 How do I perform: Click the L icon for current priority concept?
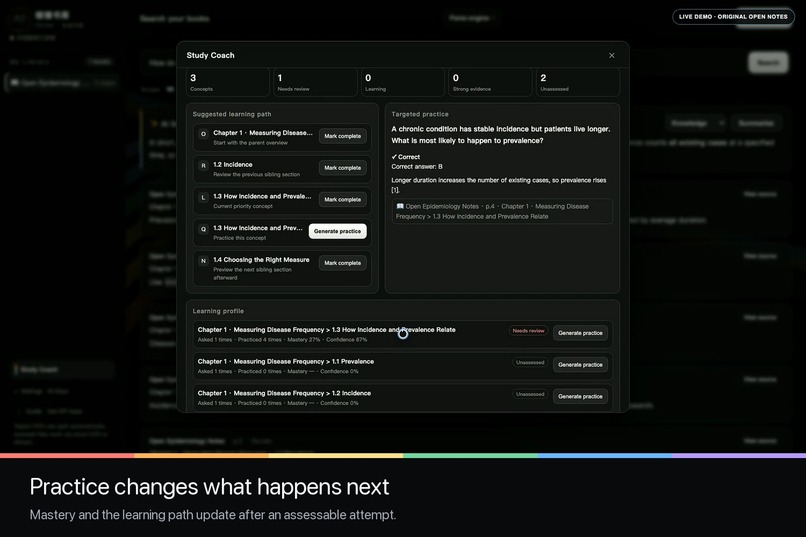coord(203,197)
